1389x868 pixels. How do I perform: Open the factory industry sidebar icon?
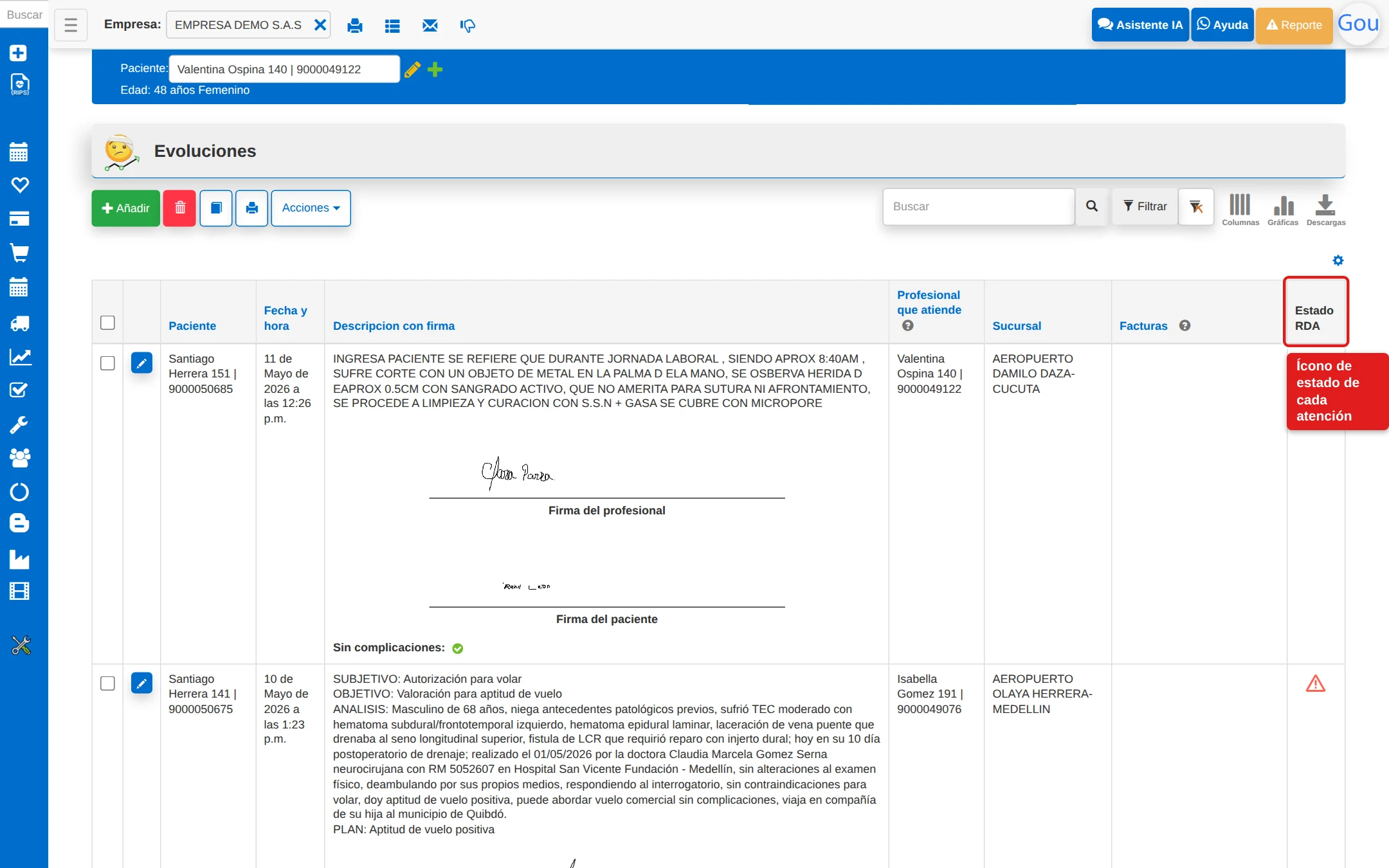(19, 559)
